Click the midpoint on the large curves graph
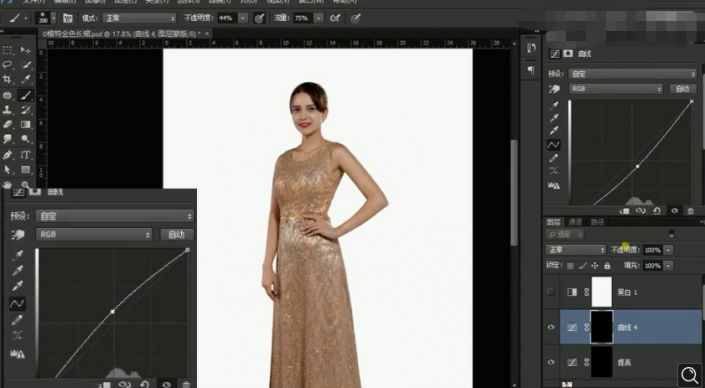The height and width of the screenshot is (388, 705). (x=112, y=311)
